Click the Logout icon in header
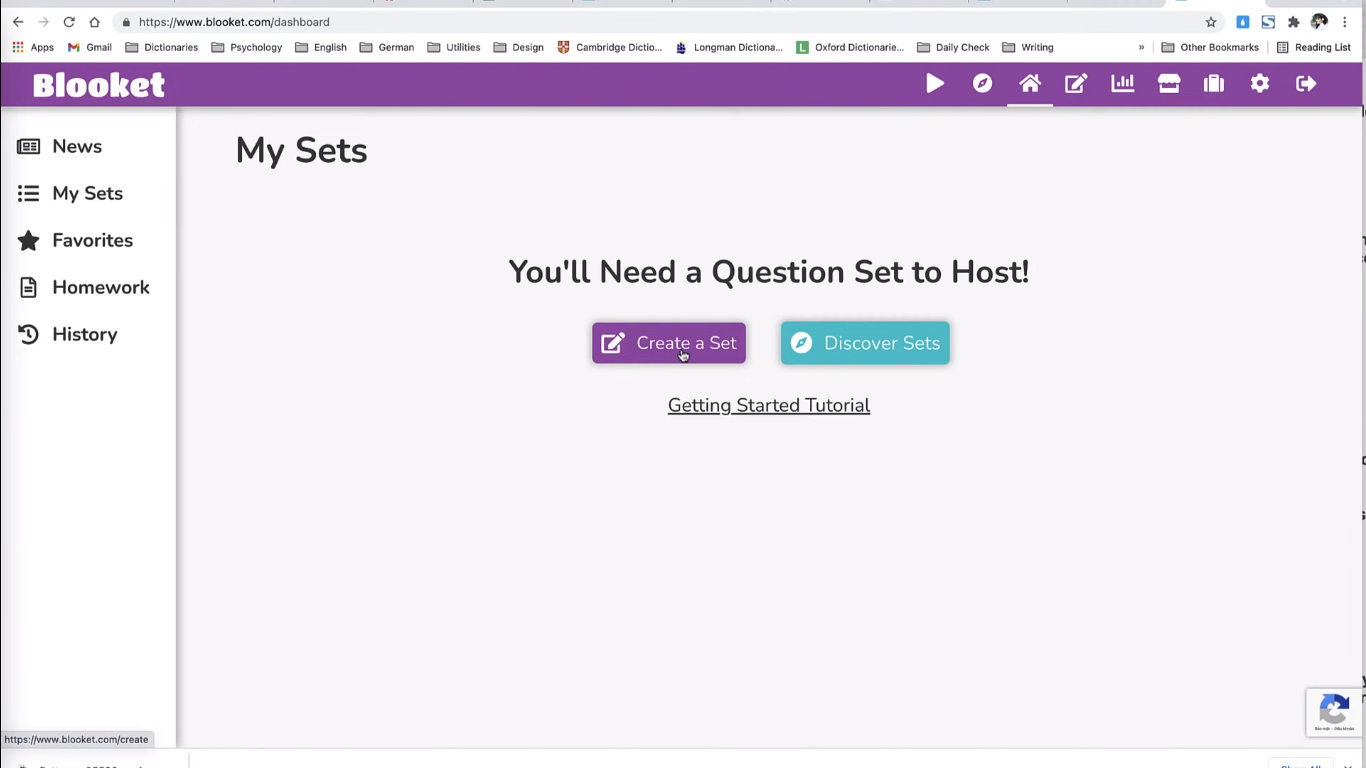 click(x=1306, y=84)
